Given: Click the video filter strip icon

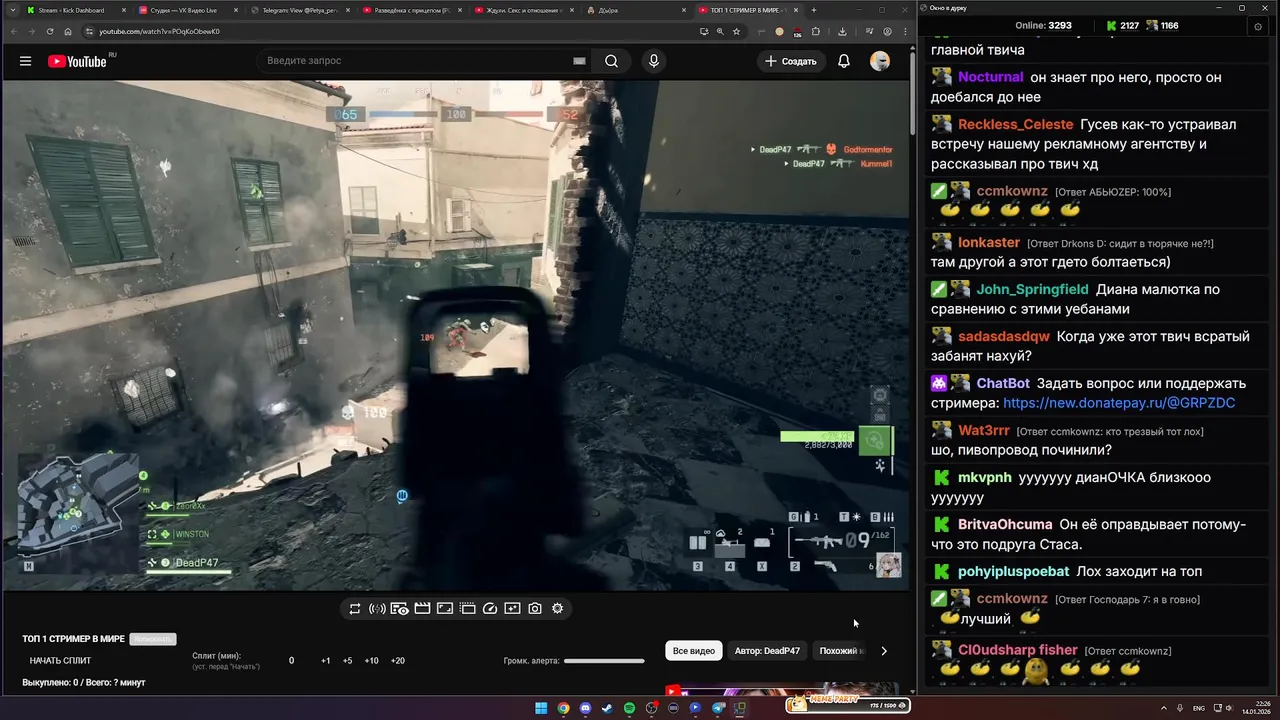Looking at the screenshot, I should [467, 608].
